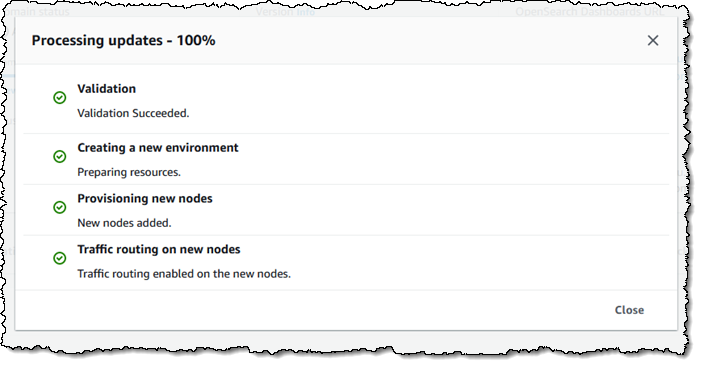Click the Traffic routing step's success checkmark
Image resolution: width=701 pixels, height=365 pixels.
tap(59, 258)
